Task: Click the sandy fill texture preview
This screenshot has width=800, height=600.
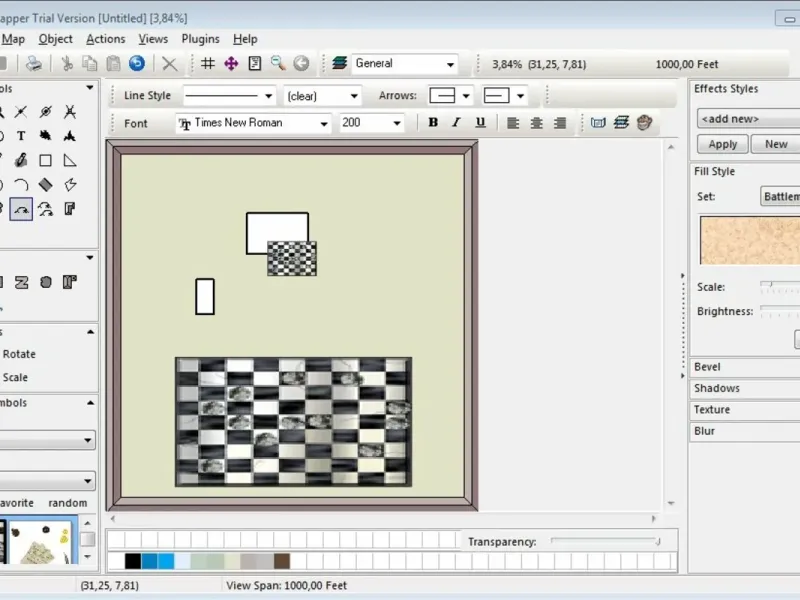Action: 750,240
